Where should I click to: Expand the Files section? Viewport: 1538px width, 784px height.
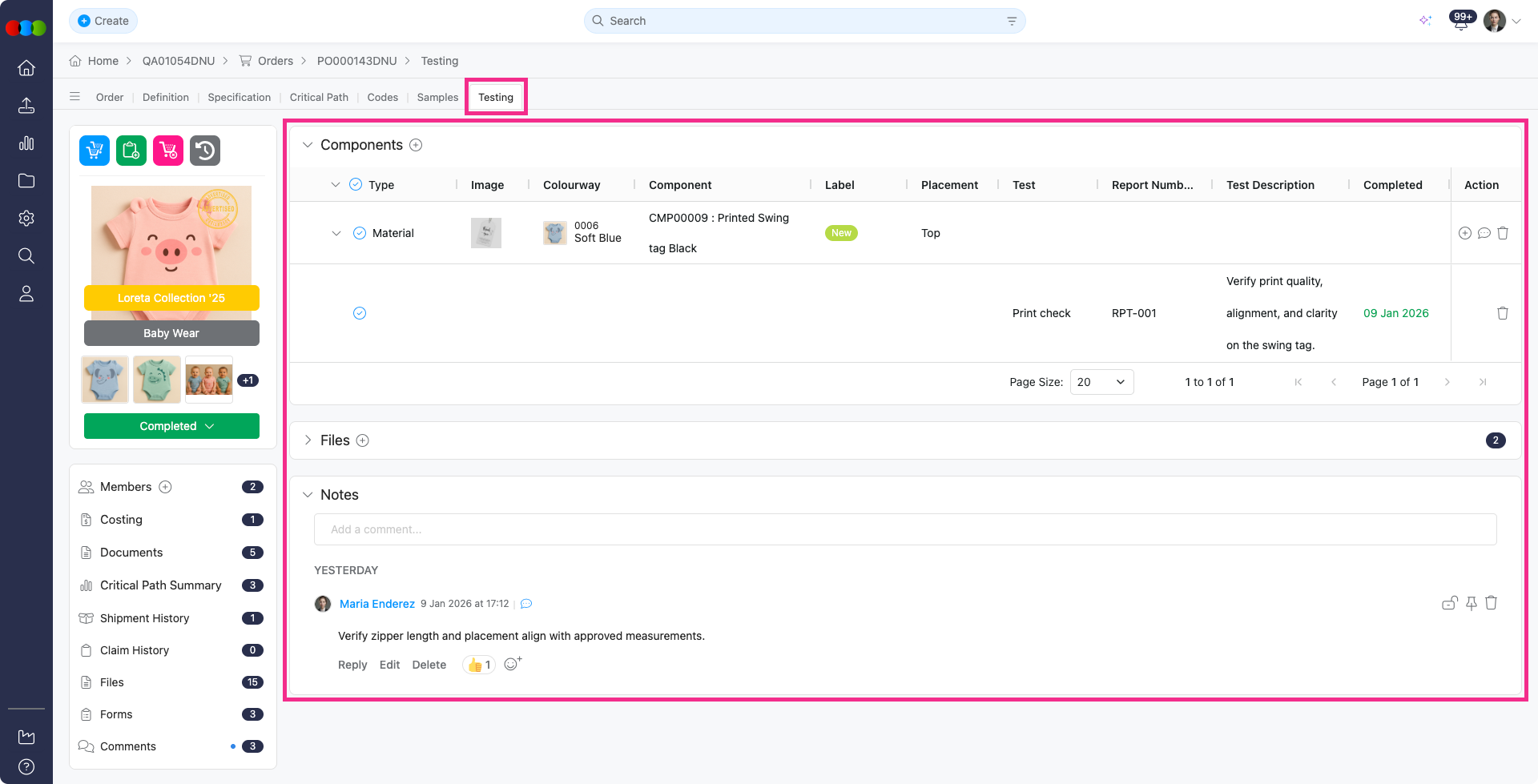[308, 440]
